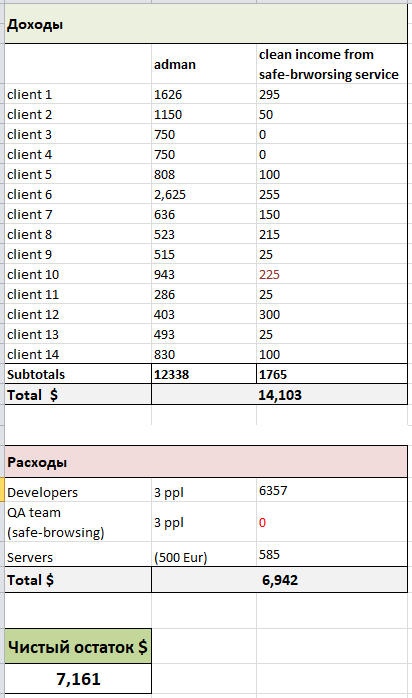Click the Developers cost cell 6357
Viewport: 412px width, 698px height.
coord(331,490)
